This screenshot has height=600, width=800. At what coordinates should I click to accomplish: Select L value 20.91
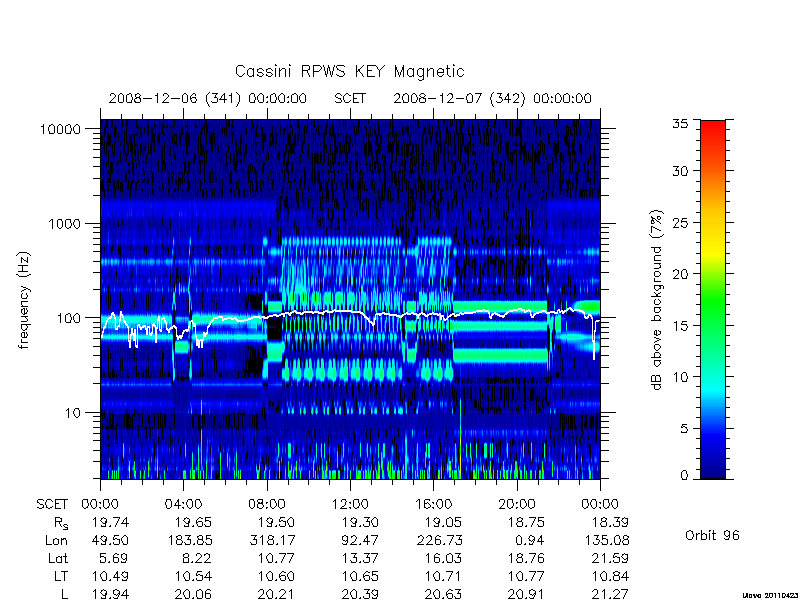click(x=526, y=594)
